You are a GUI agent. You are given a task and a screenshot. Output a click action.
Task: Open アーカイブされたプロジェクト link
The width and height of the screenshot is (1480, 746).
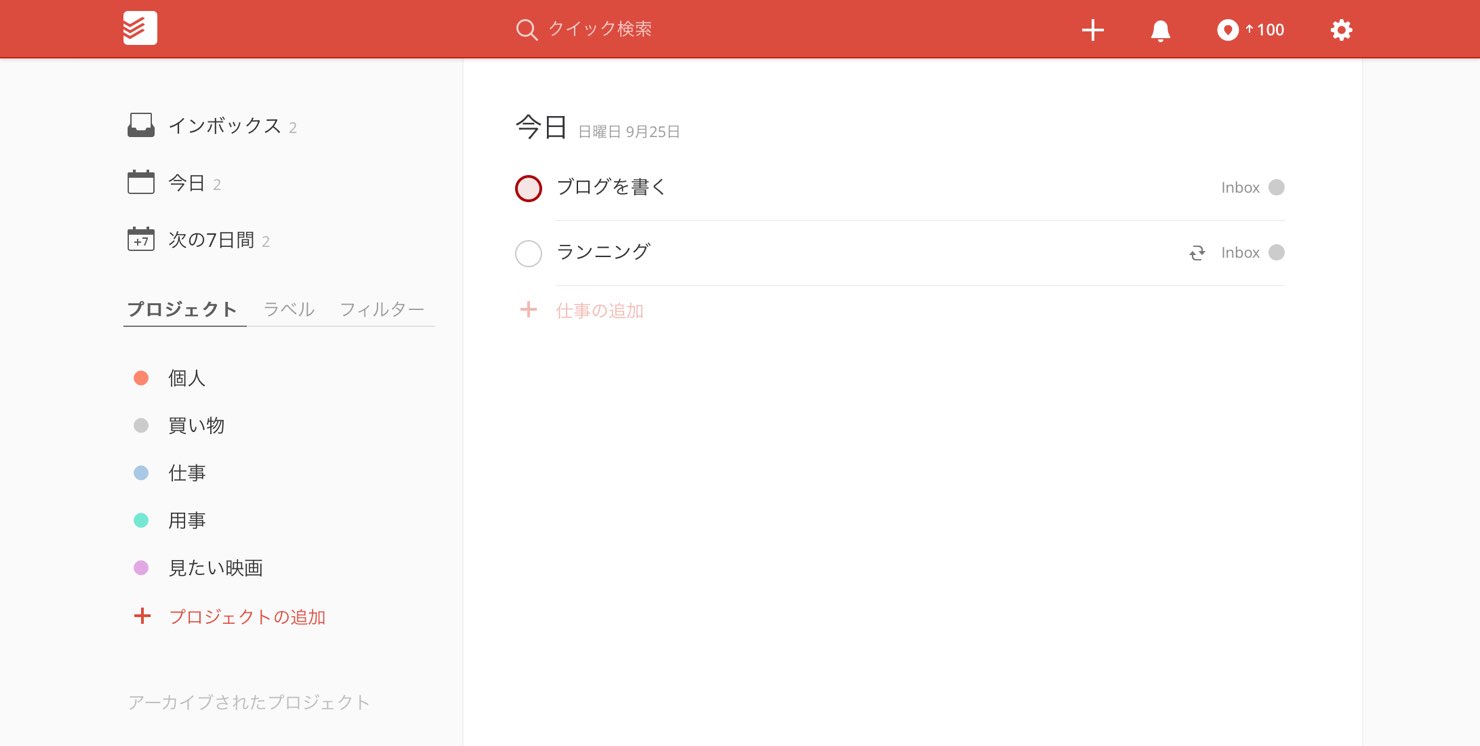click(249, 702)
